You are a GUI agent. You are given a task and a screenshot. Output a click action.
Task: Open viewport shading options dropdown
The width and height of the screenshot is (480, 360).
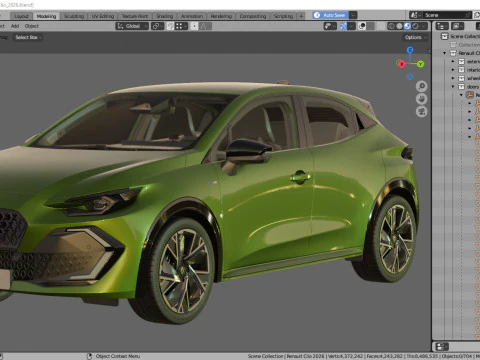(x=424, y=26)
